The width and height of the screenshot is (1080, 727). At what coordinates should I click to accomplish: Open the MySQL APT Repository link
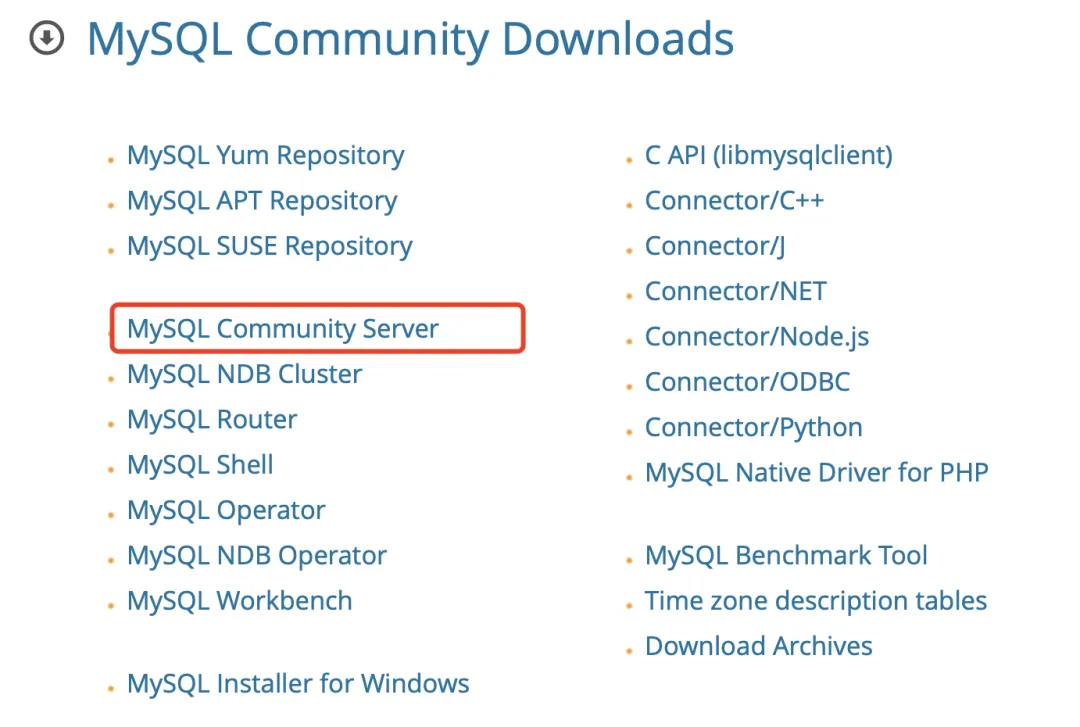[x=262, y=201]
